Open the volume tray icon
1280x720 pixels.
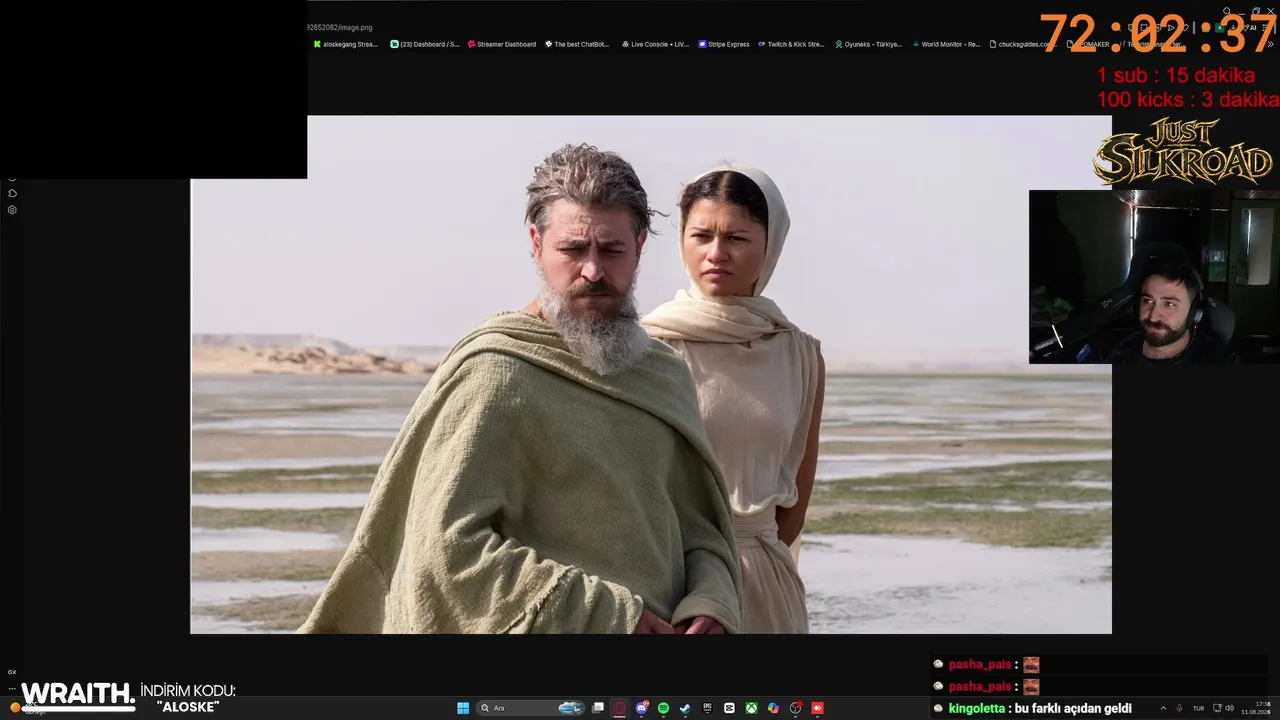click(1229, 708)
